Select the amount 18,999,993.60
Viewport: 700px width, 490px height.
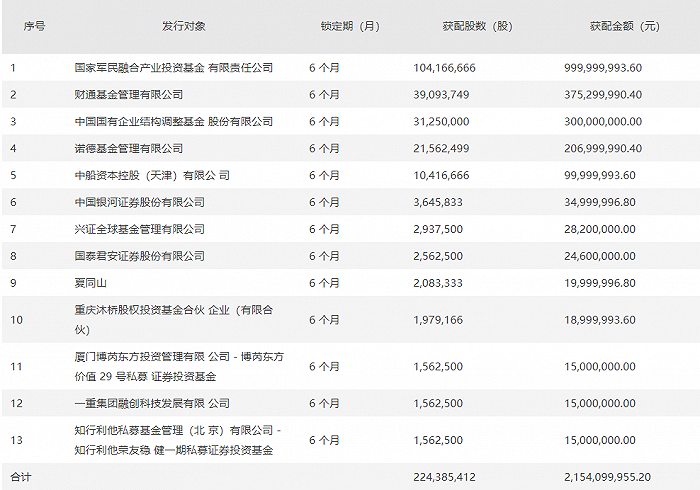(x=600, y=320)
